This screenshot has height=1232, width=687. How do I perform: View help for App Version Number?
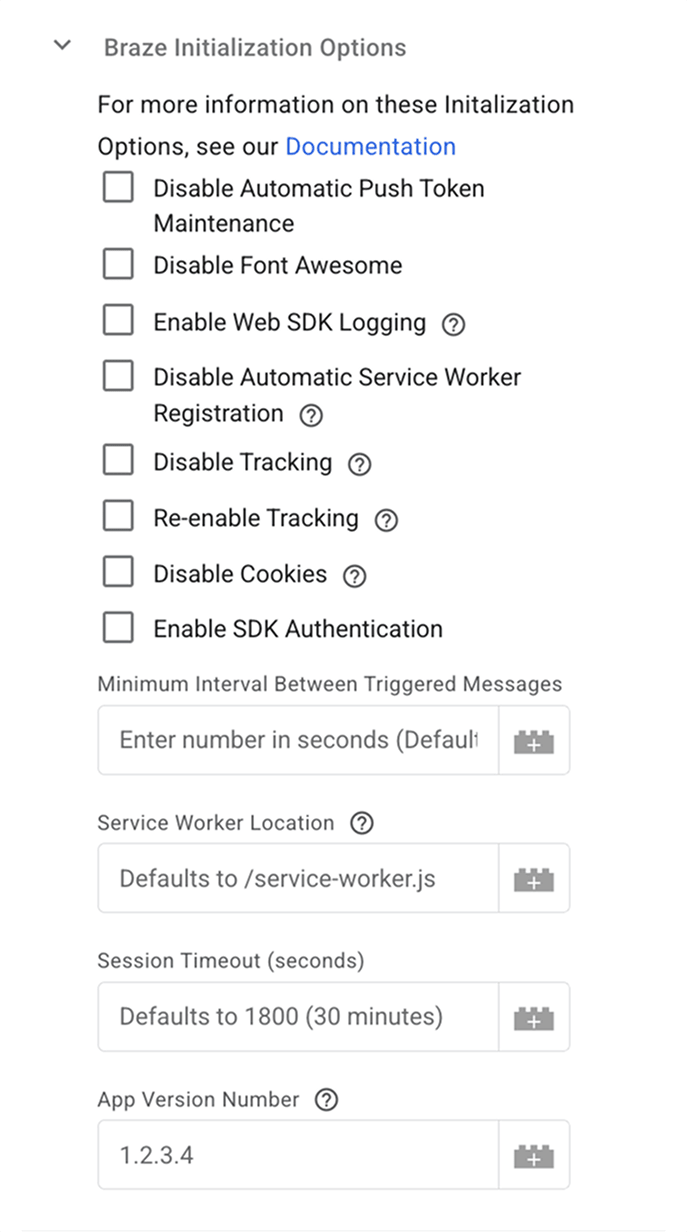[x=325, y=1100]
